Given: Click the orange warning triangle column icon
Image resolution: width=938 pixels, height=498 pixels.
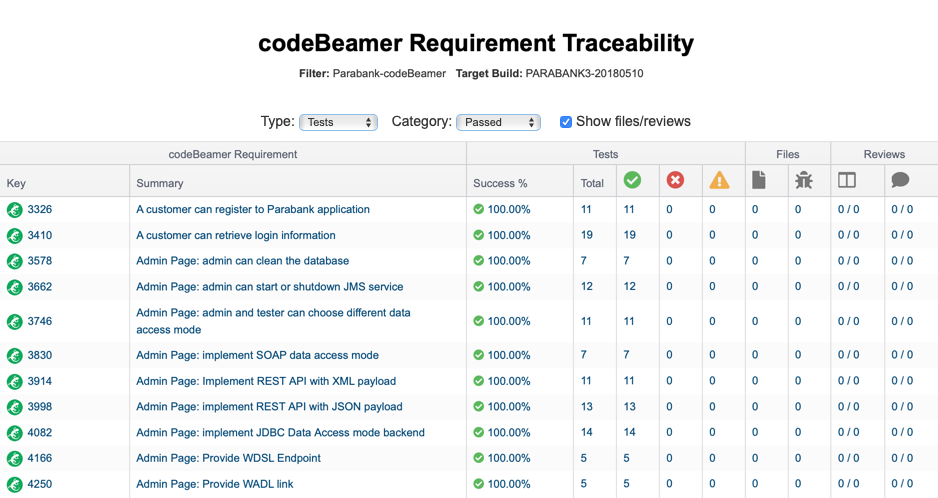Looking at the screenshot, I should point(719,180).
